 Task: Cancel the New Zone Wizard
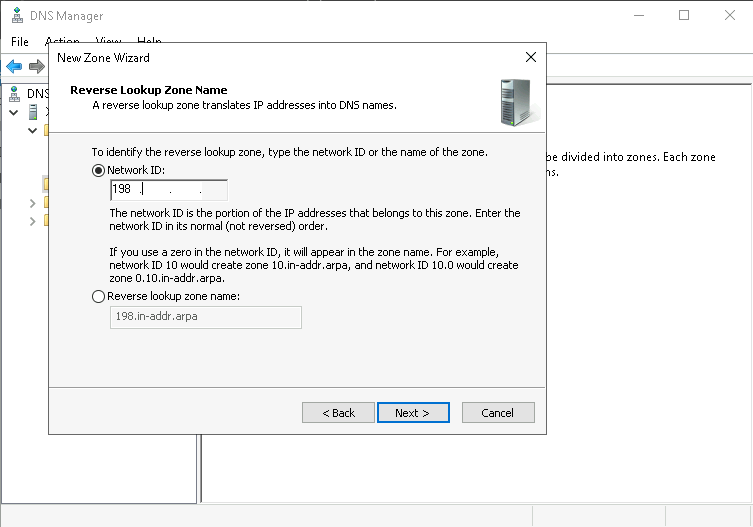pyautogui.click(x=497, y=413)
